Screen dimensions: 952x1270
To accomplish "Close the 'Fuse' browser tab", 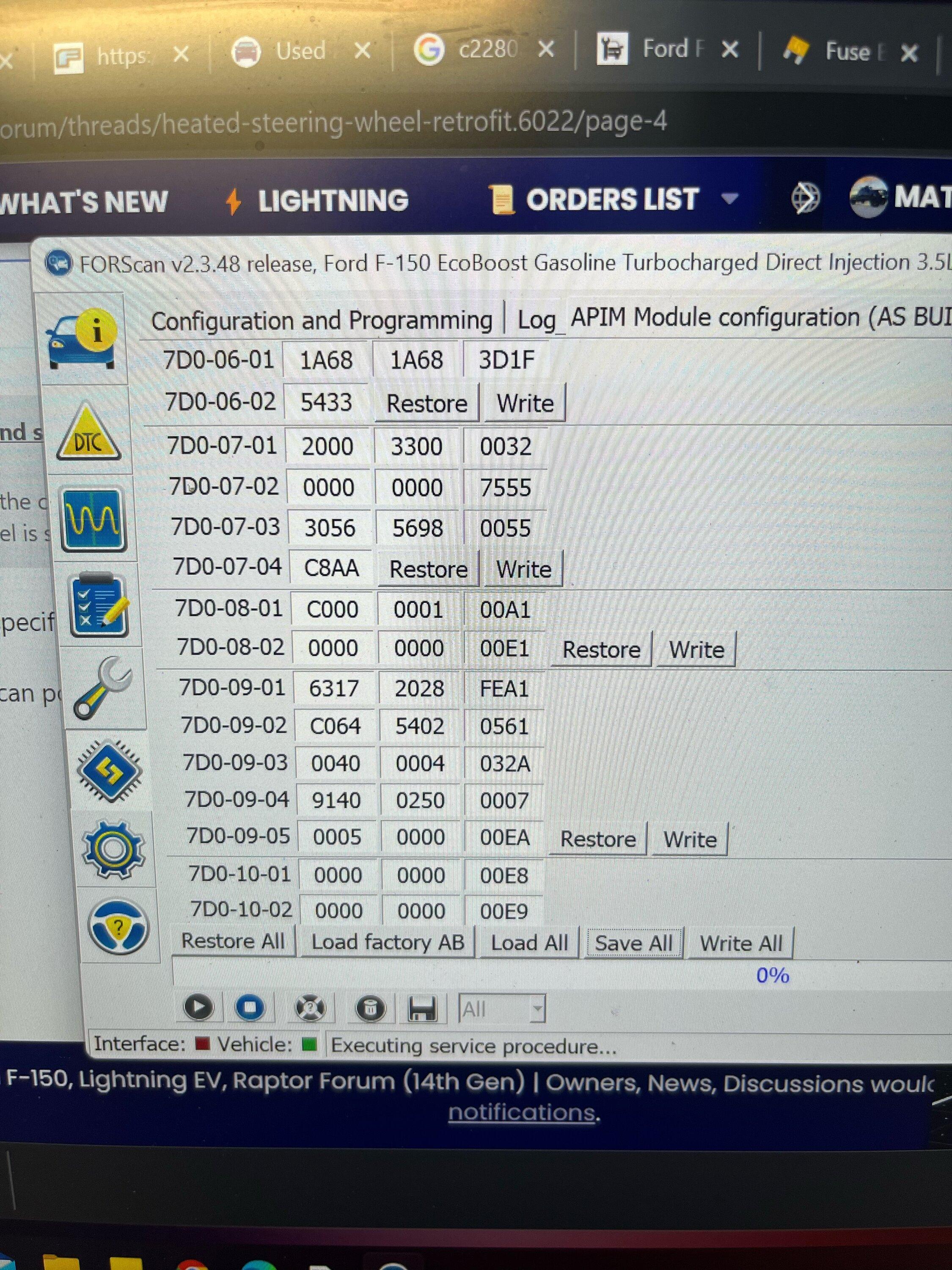I will click(909, 53).
